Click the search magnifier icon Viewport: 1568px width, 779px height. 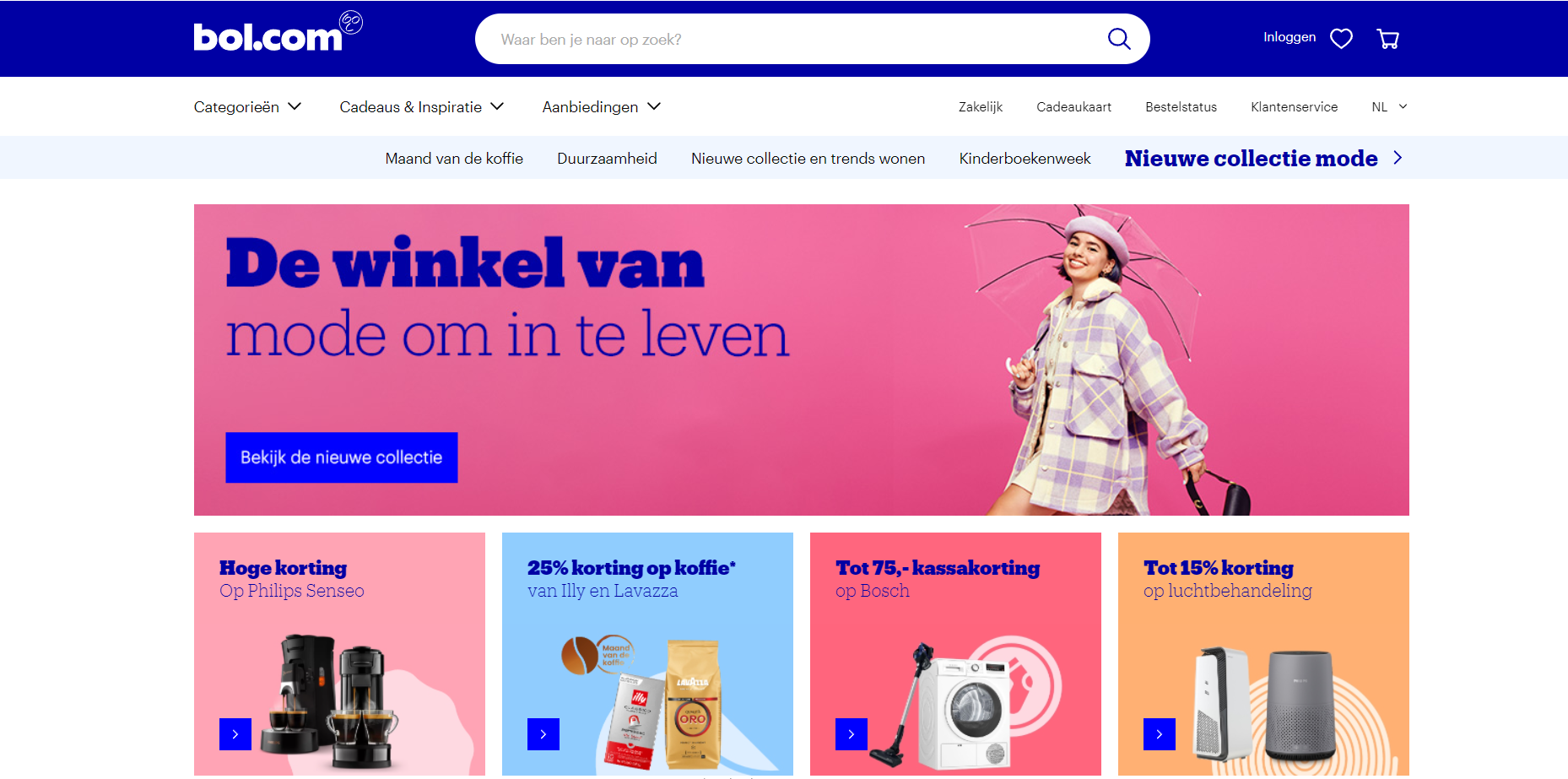click(x=1119, y=39)
